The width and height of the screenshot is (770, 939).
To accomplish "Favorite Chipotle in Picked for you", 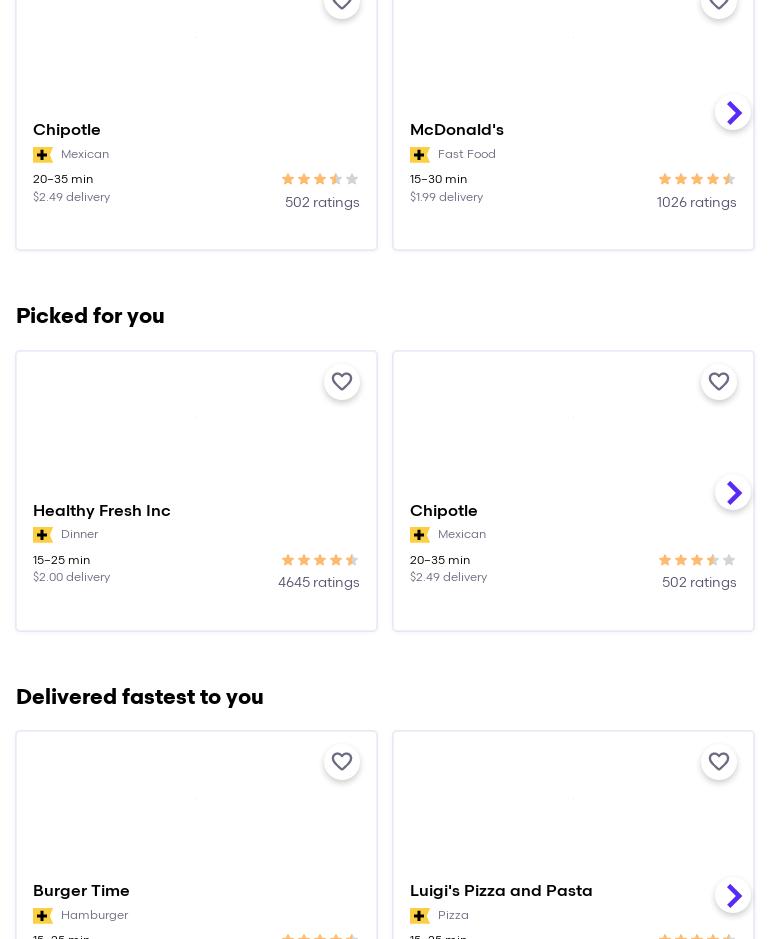I will pyautogui.click(x=719, y=382).
